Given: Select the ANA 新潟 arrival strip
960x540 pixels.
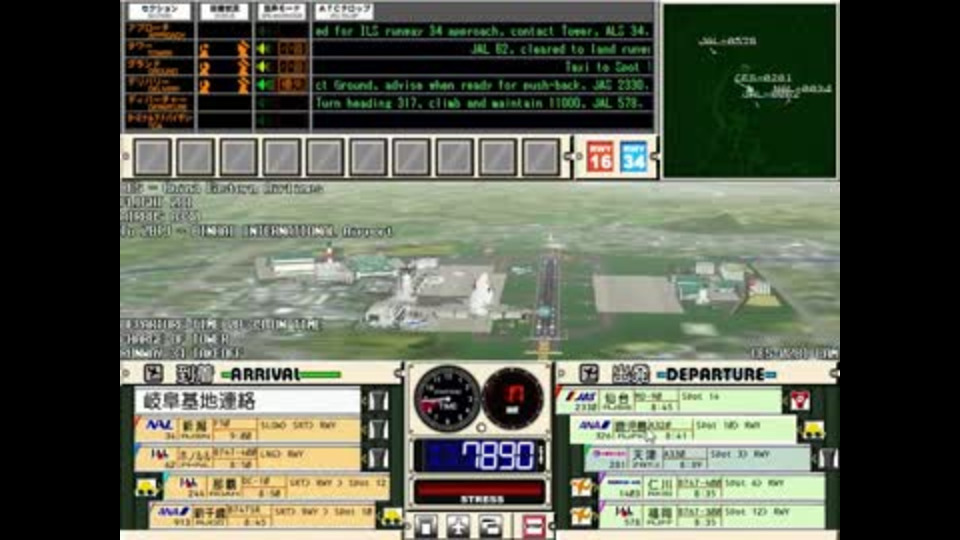Looking at the screenshot, I should tap(247, 429).
